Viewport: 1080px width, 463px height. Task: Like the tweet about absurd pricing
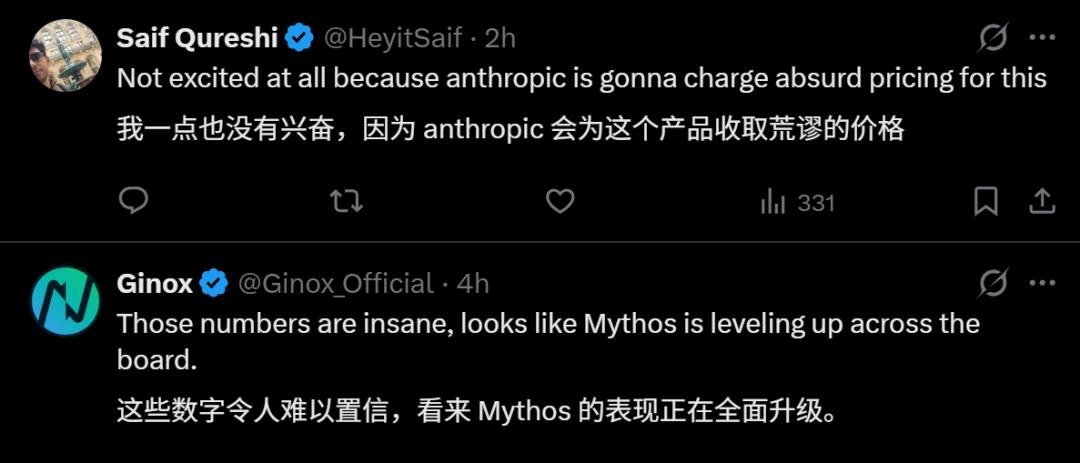tap(560, 202)
